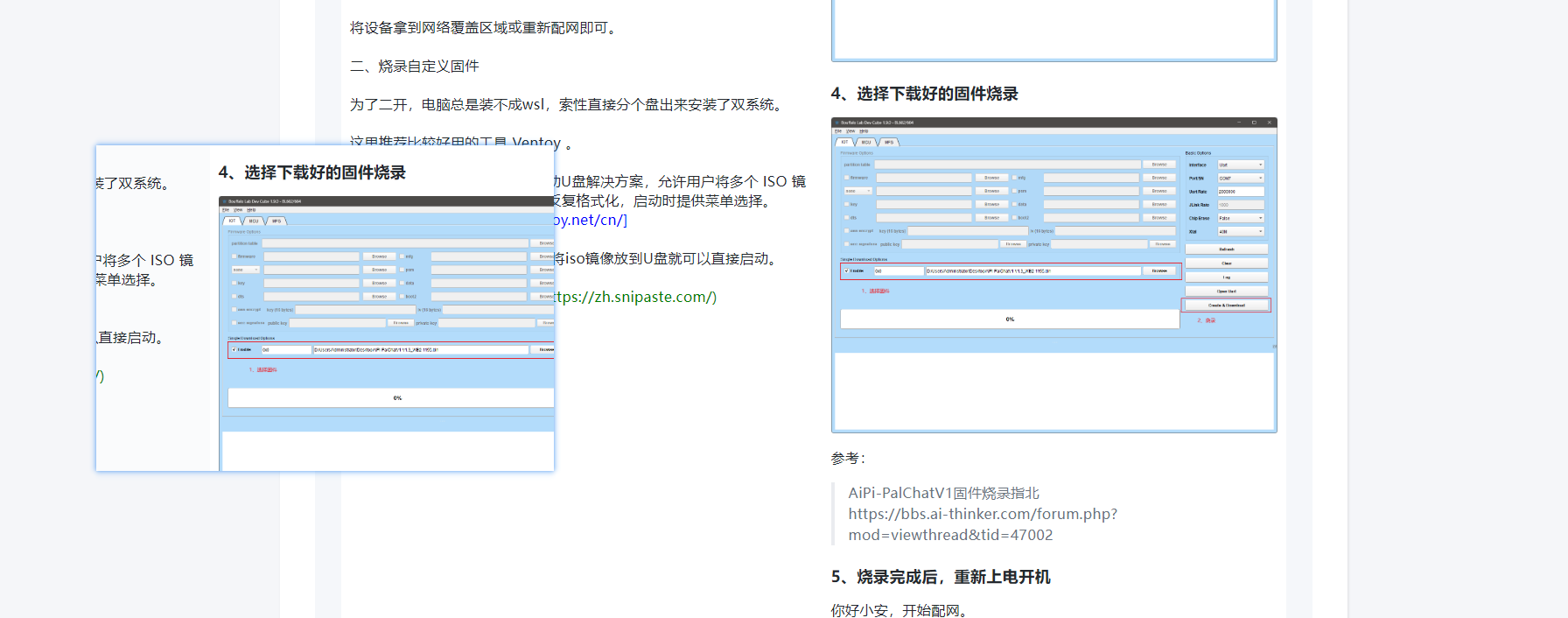The height and width of the screenshot is (618, 1568).
Task: Click Dev Cube title bar icon in right-column screenshot
Action: click(x=836, y=123)
